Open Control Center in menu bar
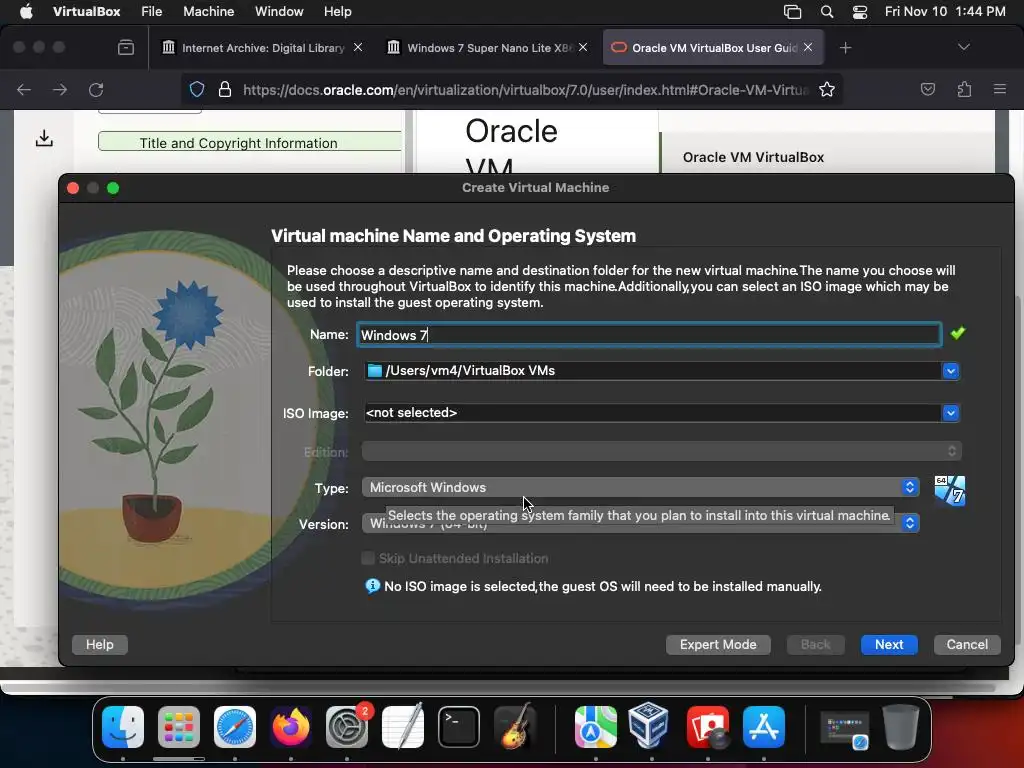Screen dimensions: 1024x768 coord(860,12)
